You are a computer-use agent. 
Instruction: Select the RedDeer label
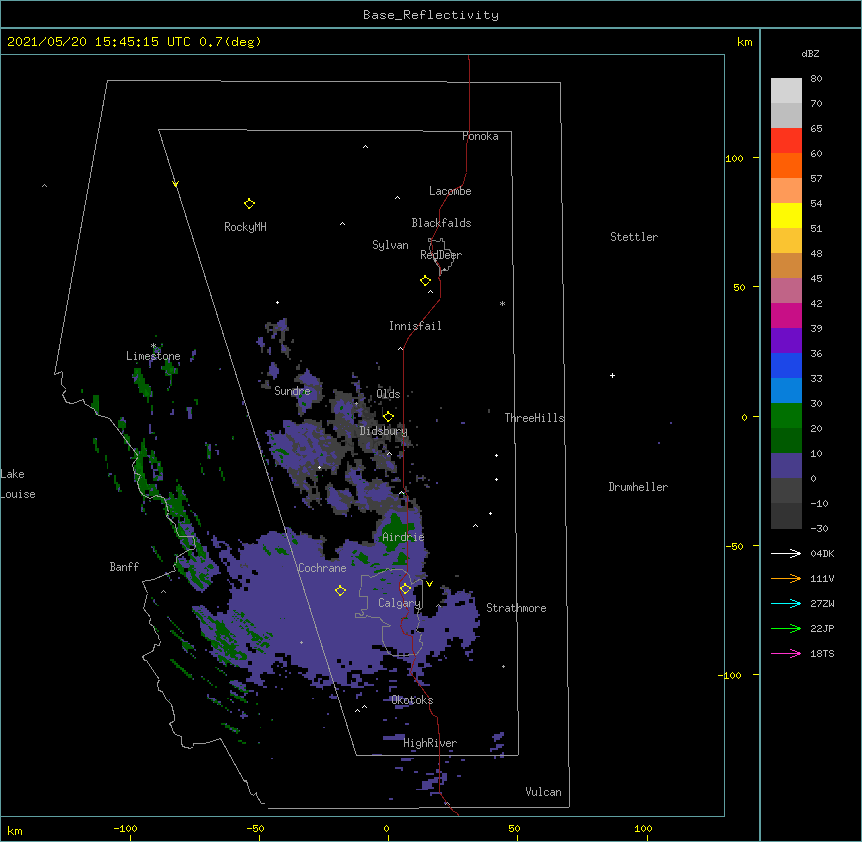(x=441, y=255)
